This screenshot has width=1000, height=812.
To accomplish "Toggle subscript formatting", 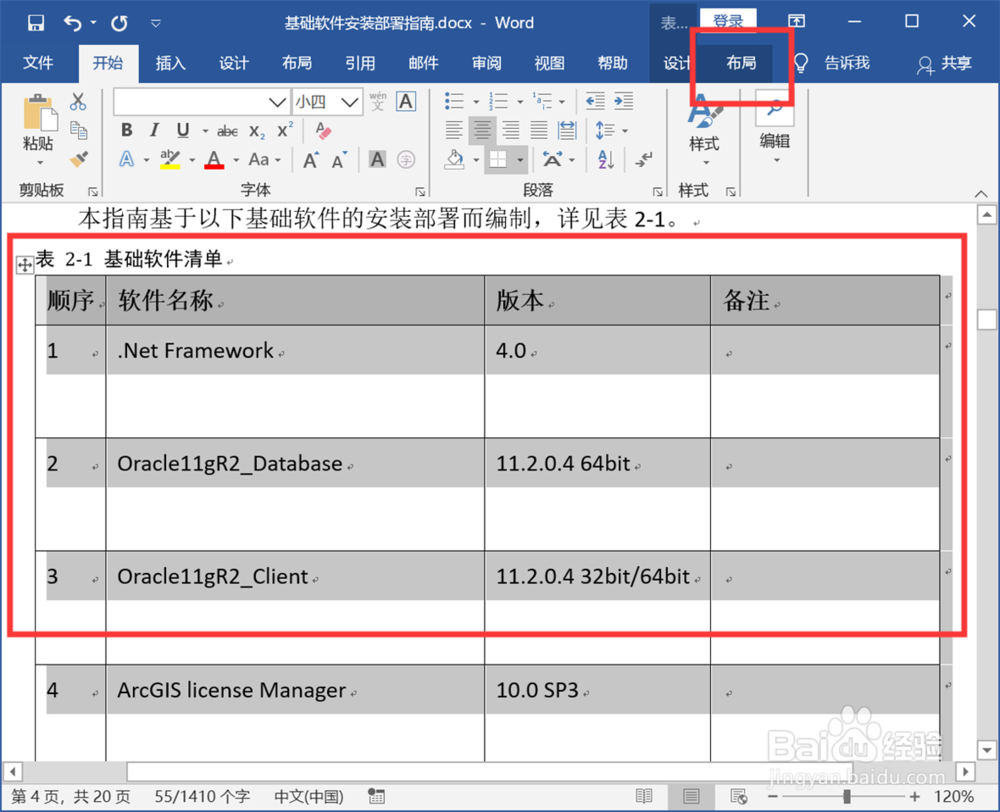I will (x=256, y=131).
